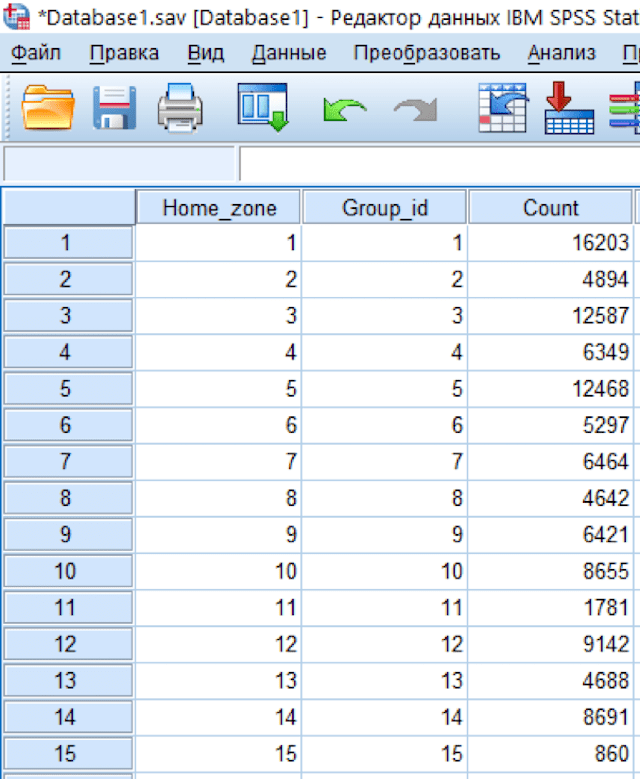Click the cell value editor field
The height and width of the screenshot is (779, 640).
[438, 163]
